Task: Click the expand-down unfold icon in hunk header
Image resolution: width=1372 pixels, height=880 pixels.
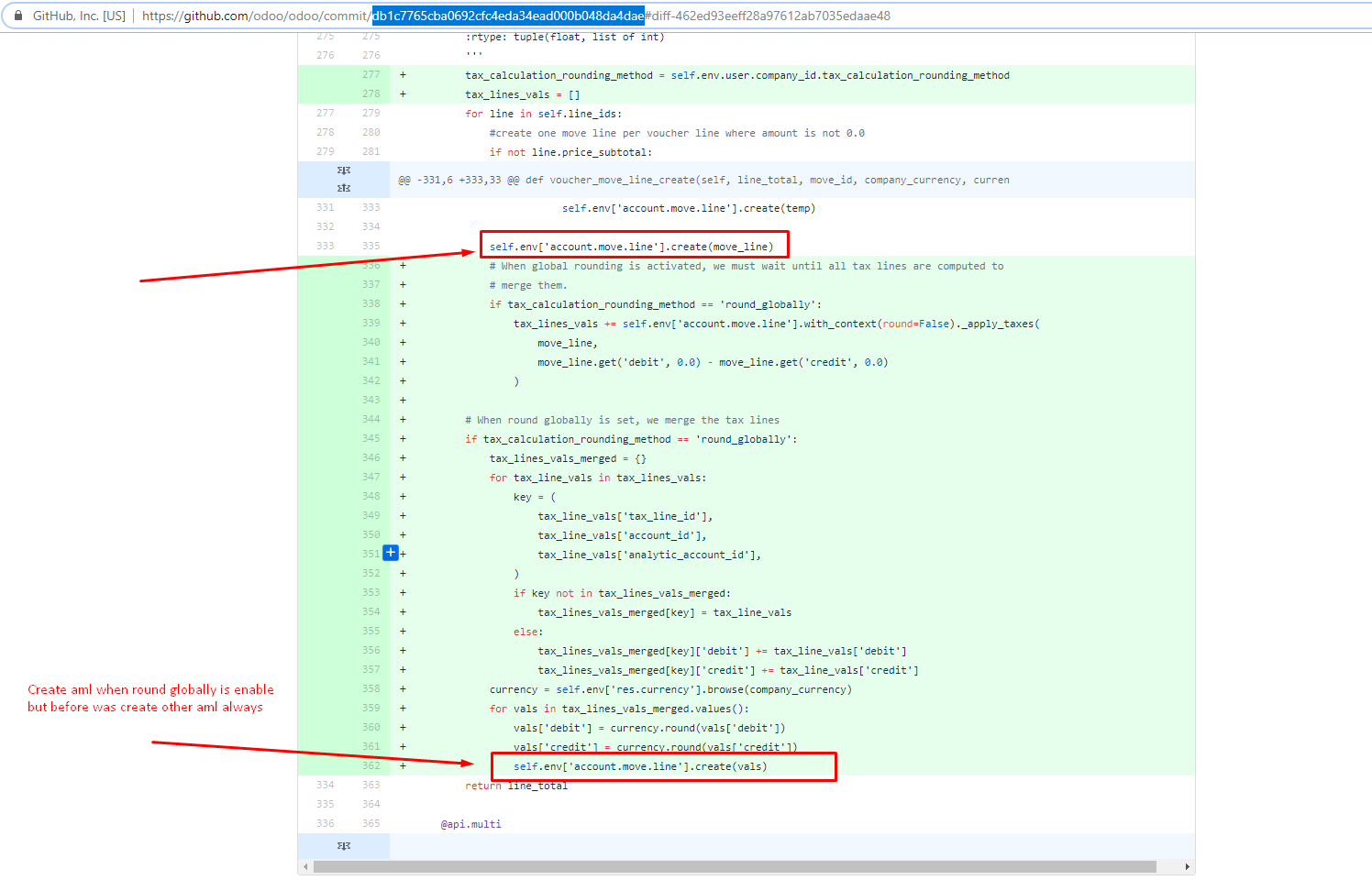Action: point(343,170)
